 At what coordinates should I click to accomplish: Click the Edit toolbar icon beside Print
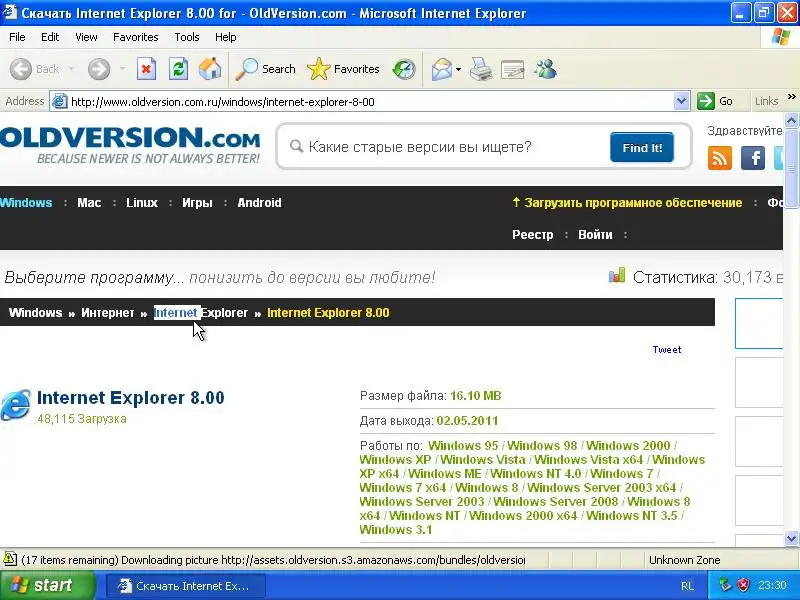point(513,69)
